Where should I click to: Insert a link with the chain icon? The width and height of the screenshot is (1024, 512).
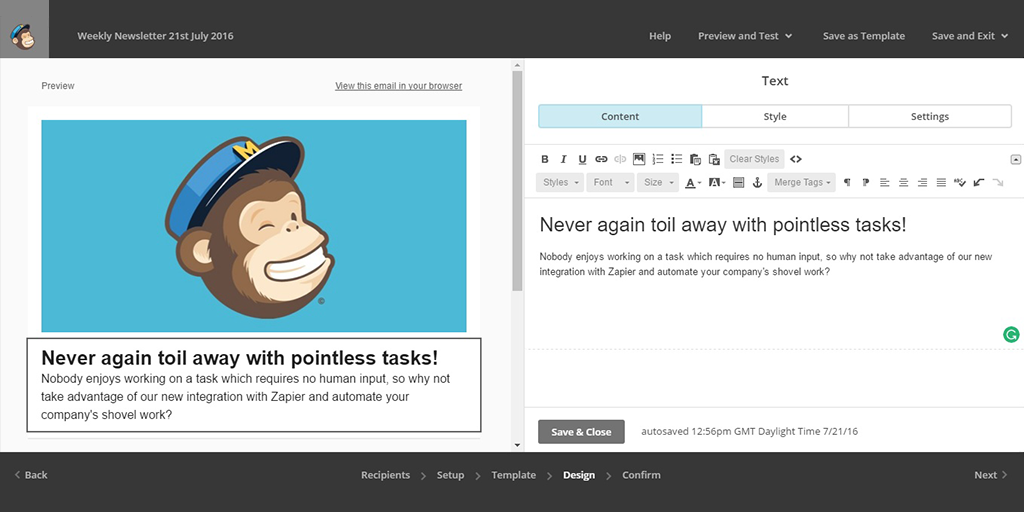point(601,159)
